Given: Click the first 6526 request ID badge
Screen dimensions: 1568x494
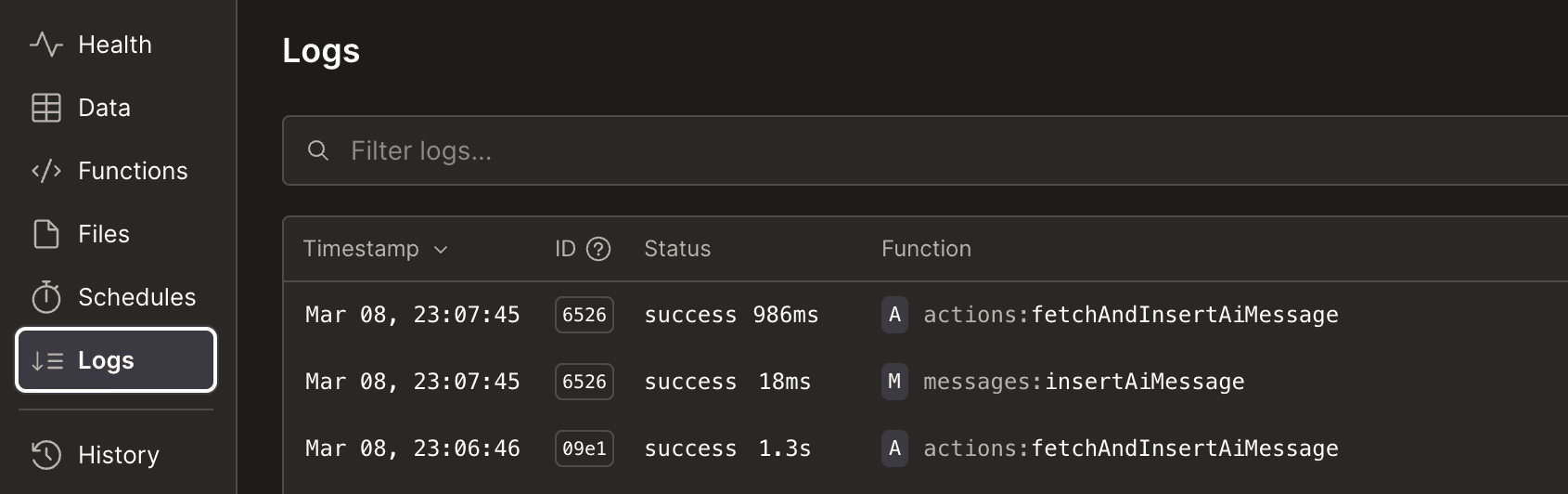Looking at the screenshot, I should tap(585, 315).
